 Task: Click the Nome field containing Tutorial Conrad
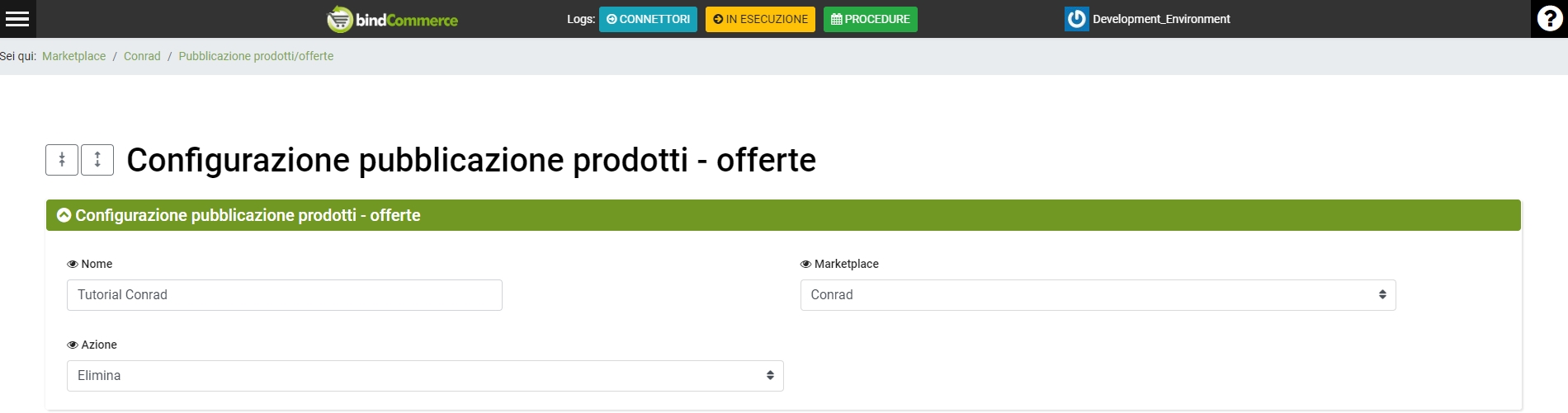pos(285,295)
